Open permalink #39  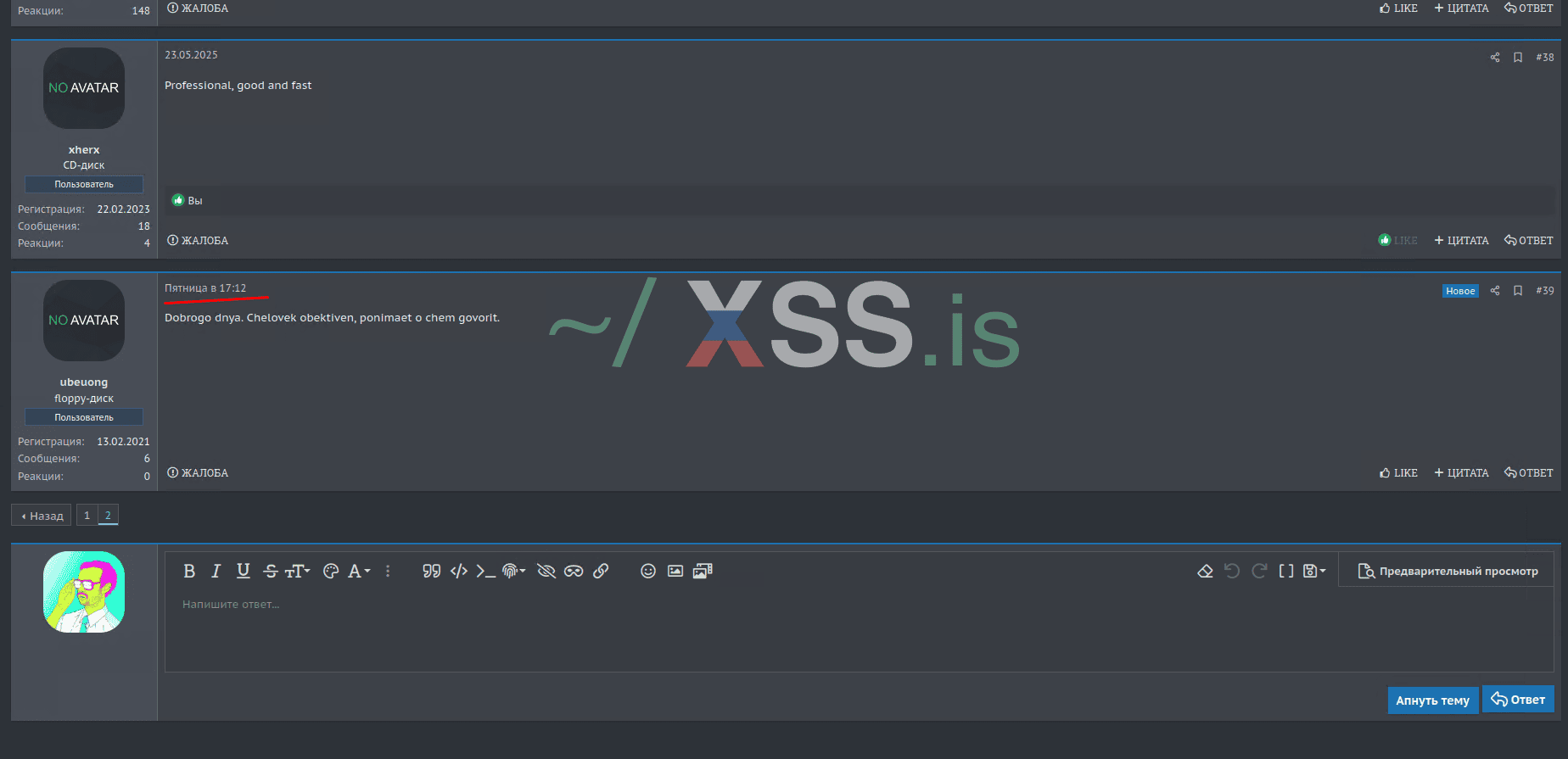pos(1545,291)
